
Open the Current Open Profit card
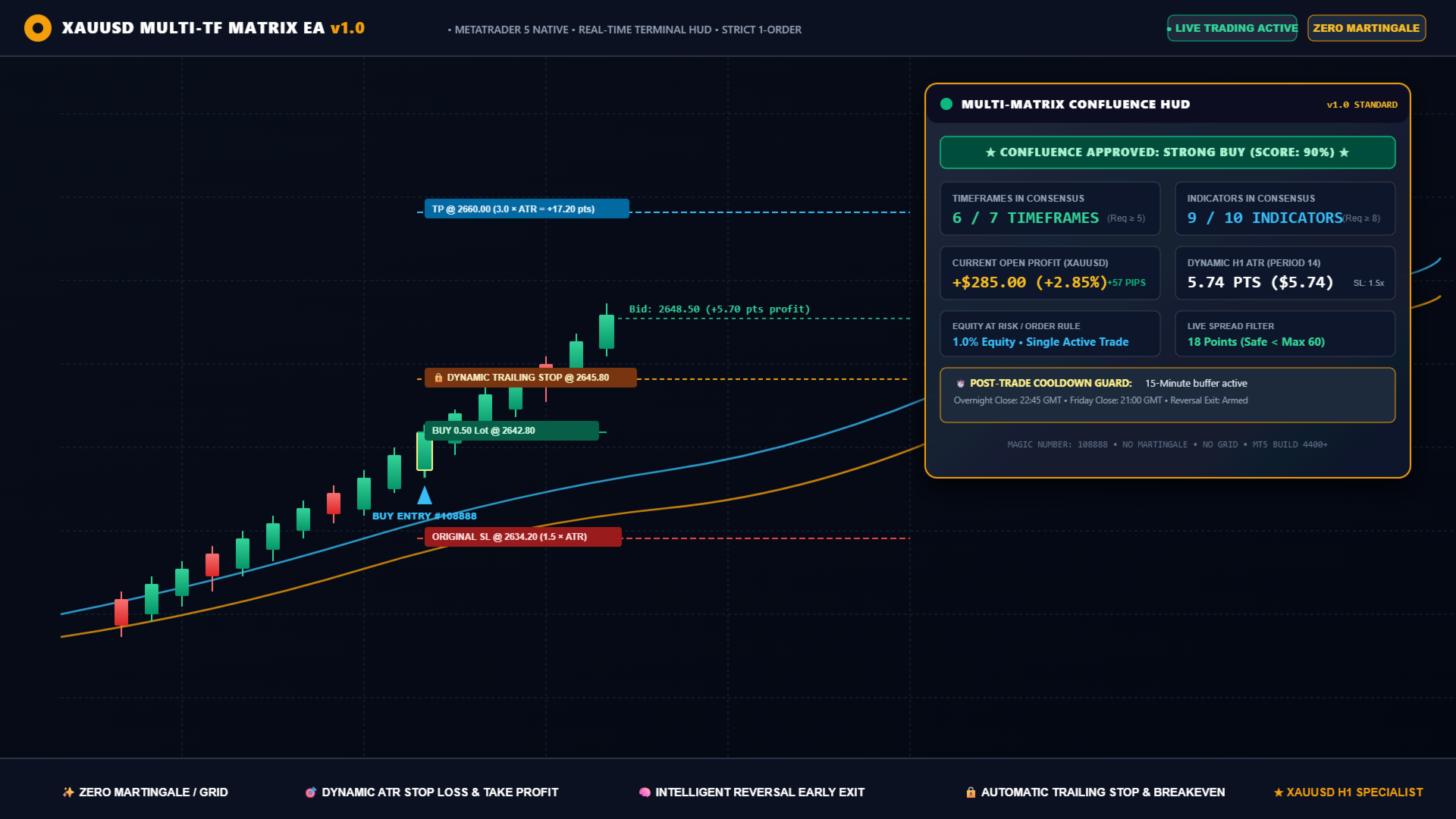click(x=1050, y=273)
